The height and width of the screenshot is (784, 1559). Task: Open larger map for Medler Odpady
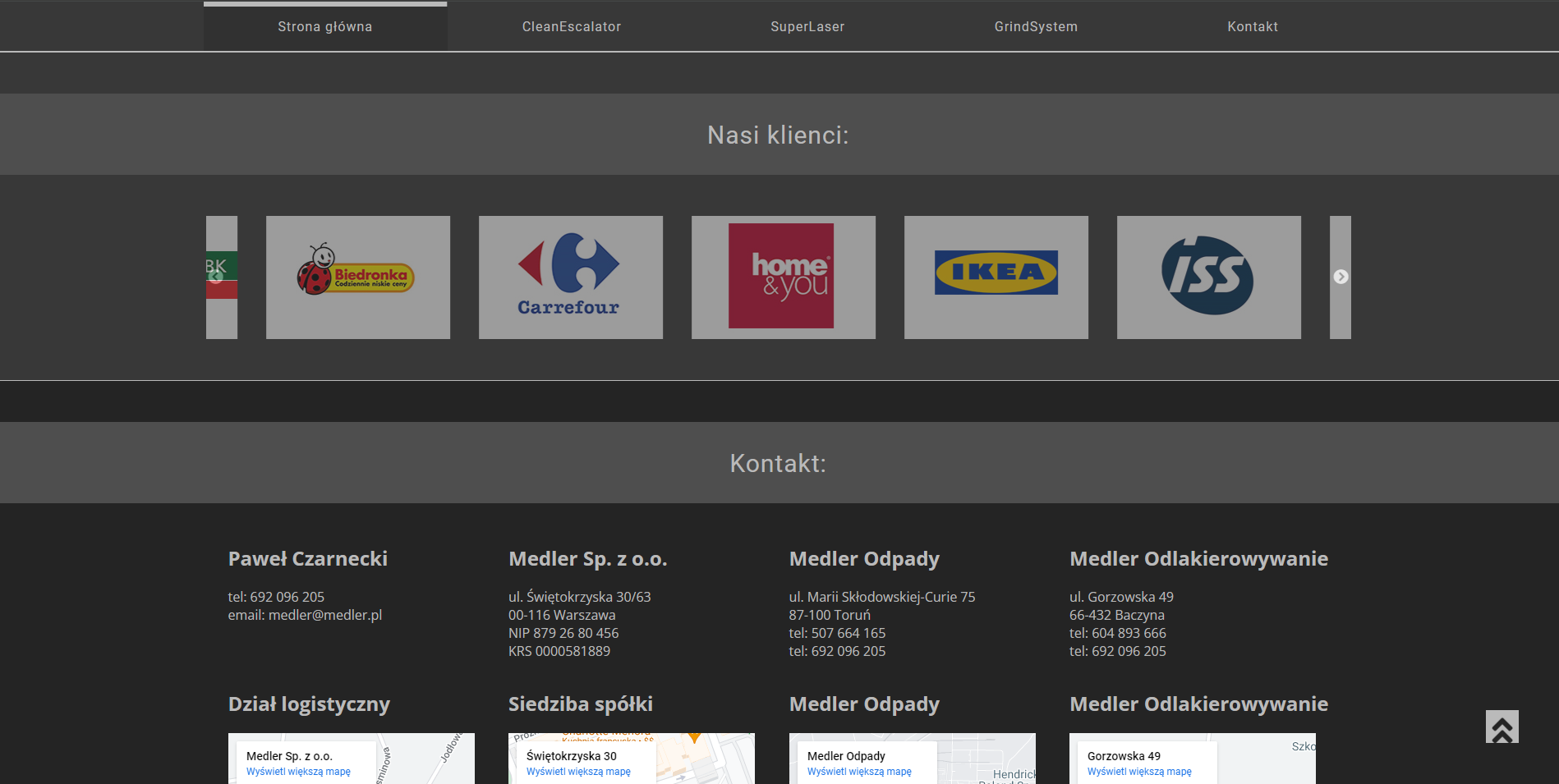(859, 772)
